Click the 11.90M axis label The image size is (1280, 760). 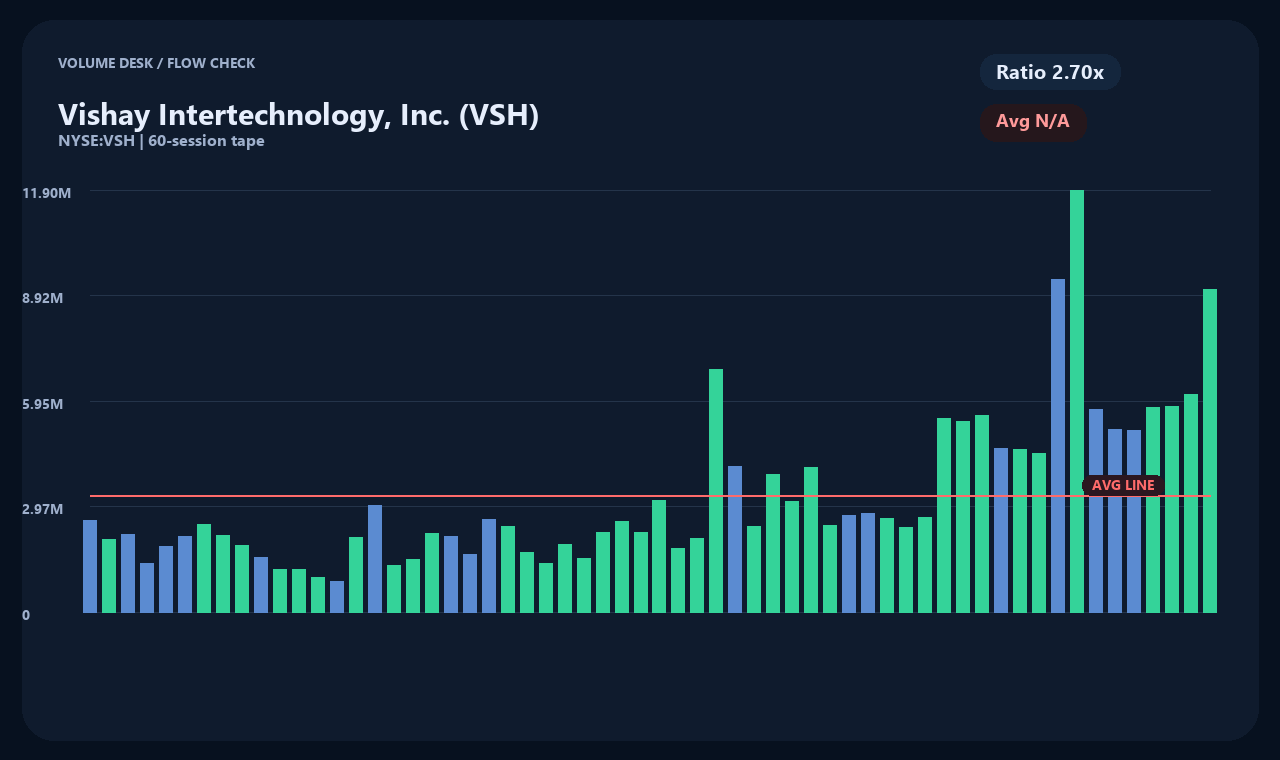point(46,192)
